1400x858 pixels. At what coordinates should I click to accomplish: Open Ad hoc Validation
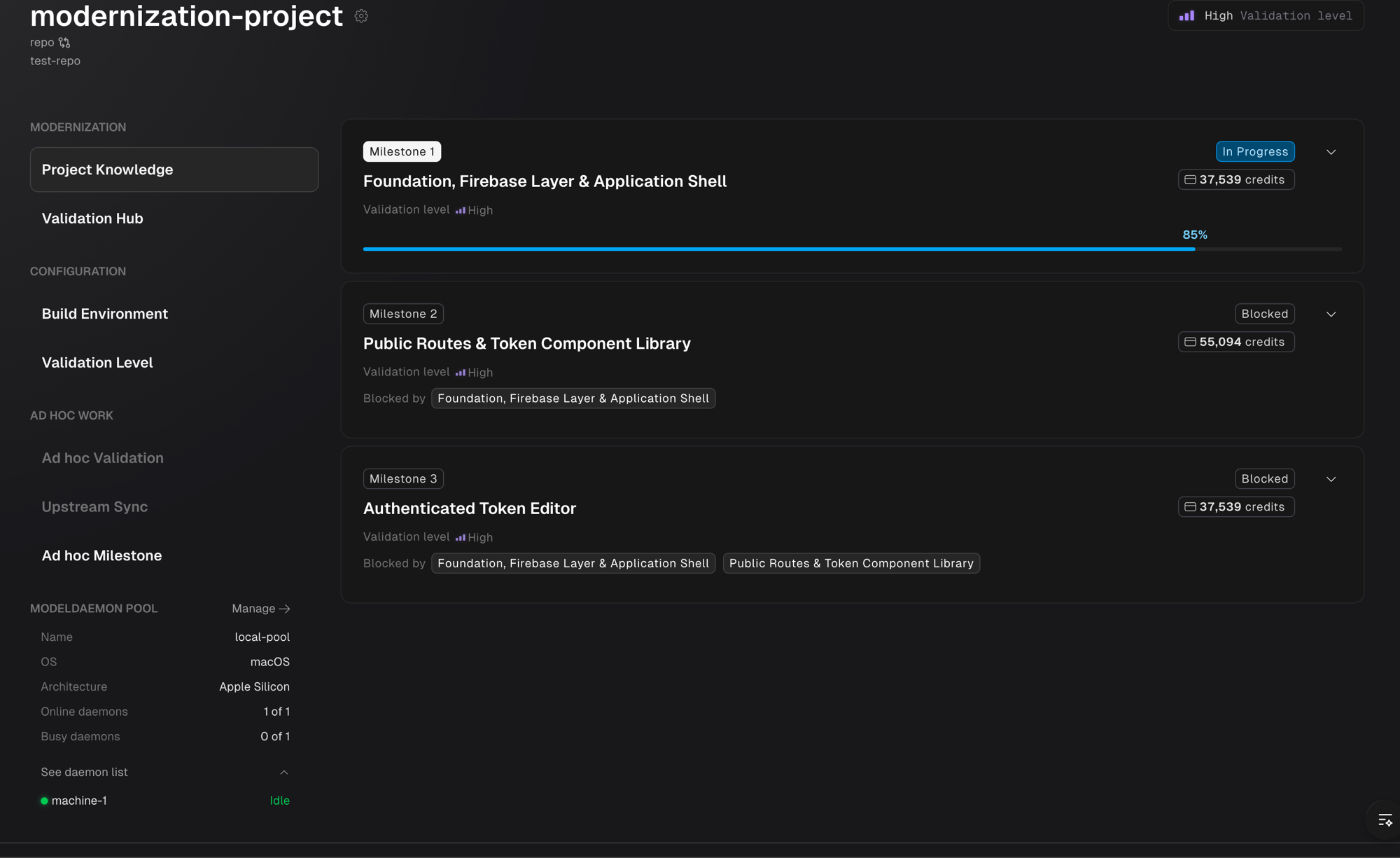174,458
